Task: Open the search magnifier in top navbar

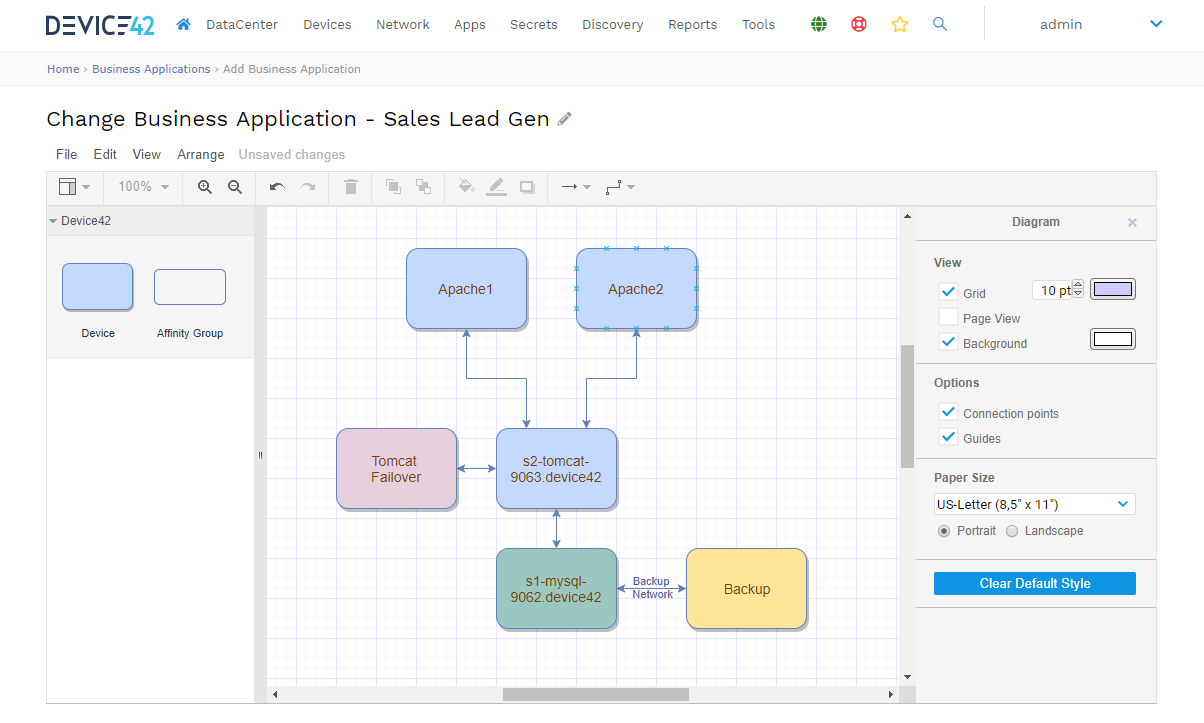Action: click(x=939, y=24)
